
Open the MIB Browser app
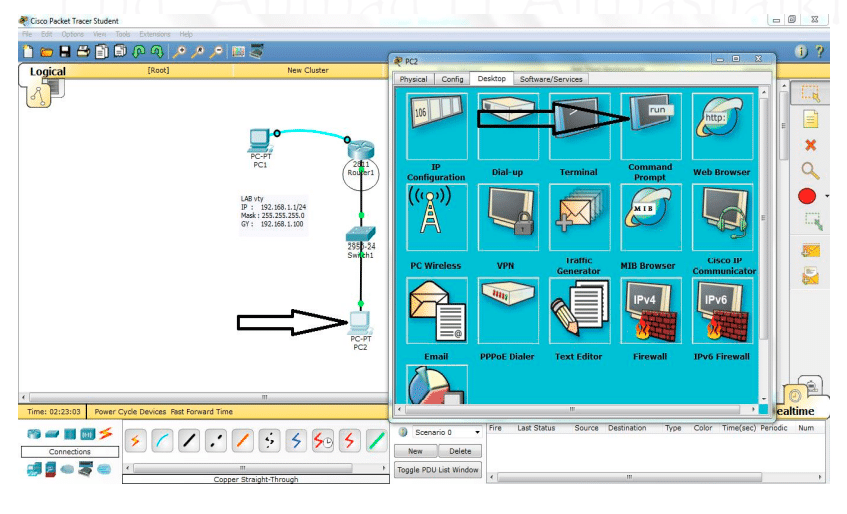pyautogui.click(x=650, y=217)
